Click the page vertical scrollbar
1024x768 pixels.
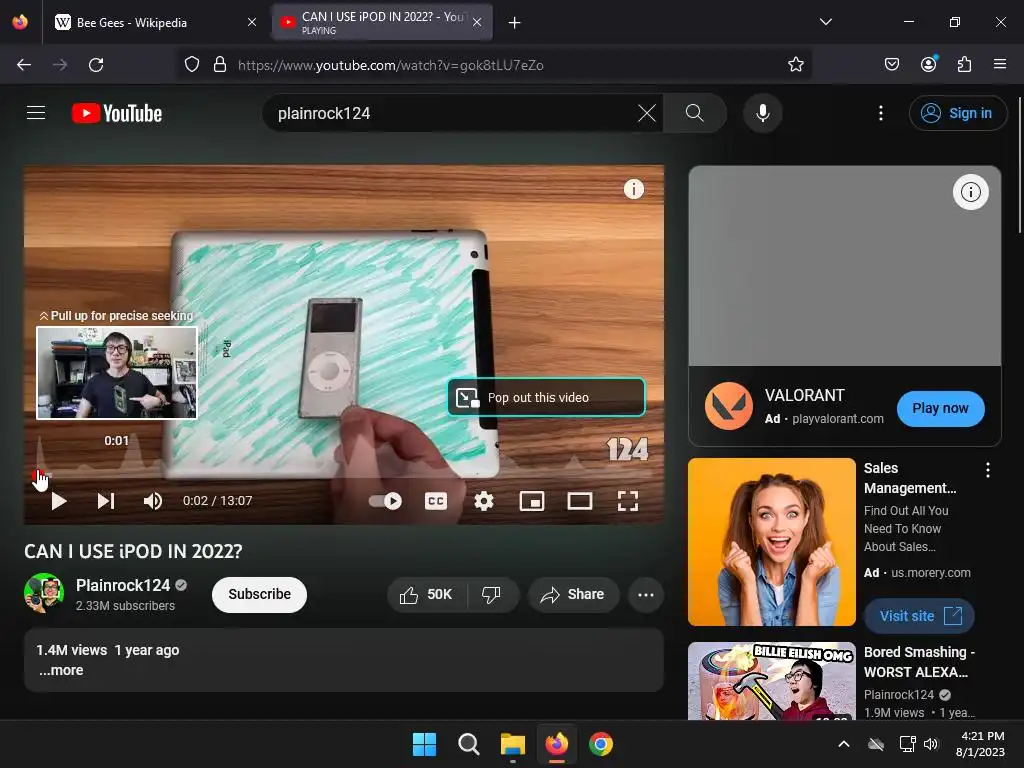point(1019,165)
